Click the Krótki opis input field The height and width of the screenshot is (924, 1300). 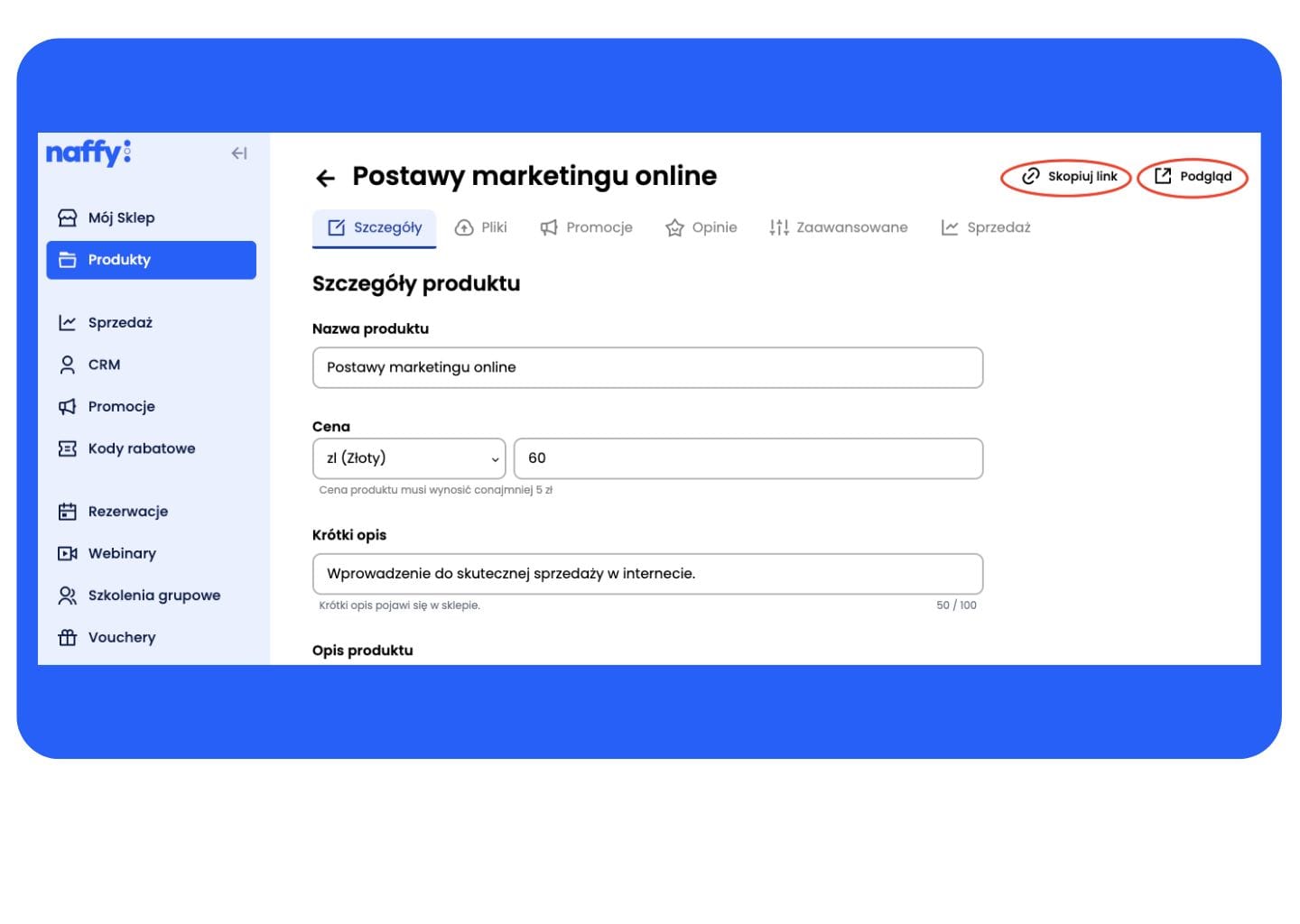[x=647, y=574]
